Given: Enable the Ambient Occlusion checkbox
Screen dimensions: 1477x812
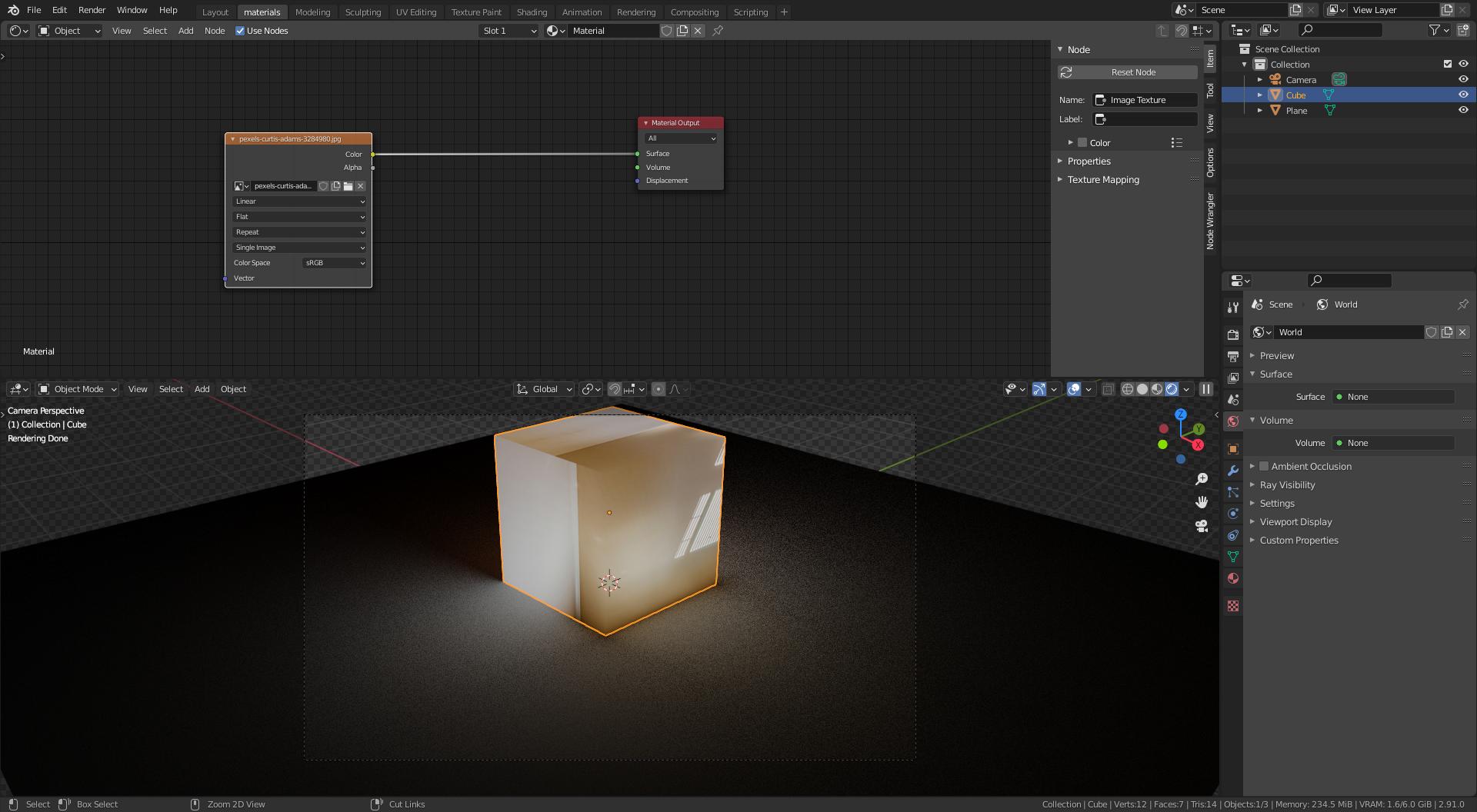Looking at the screenshot, I should pos(1264,466).
